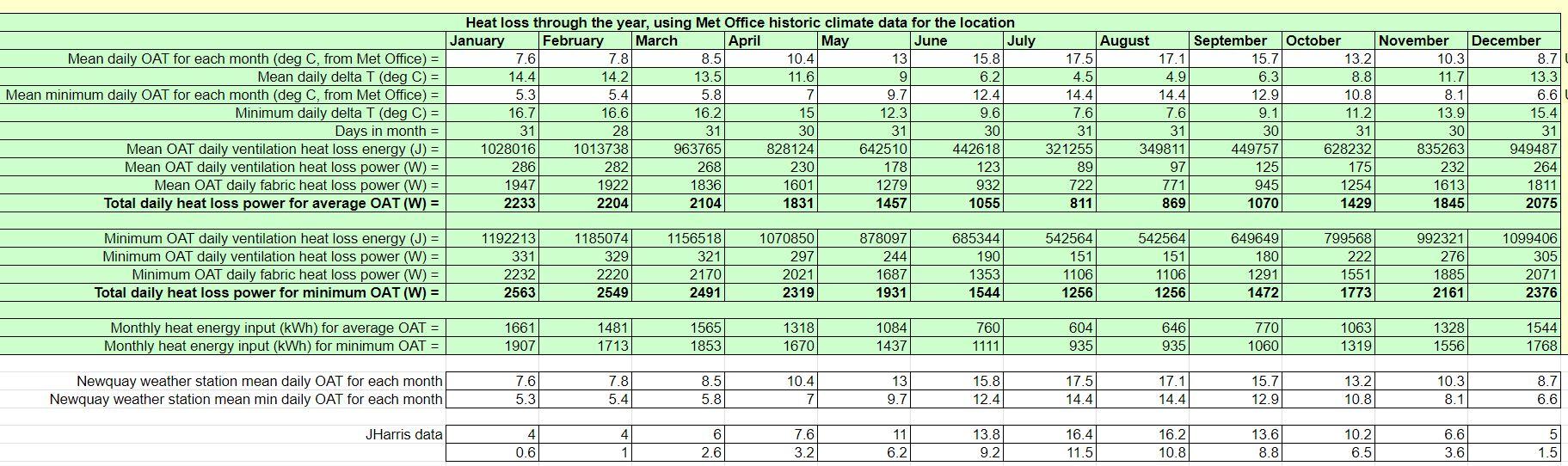Click the Monthly heat energy minimum OAT label

tap(272, 346)
